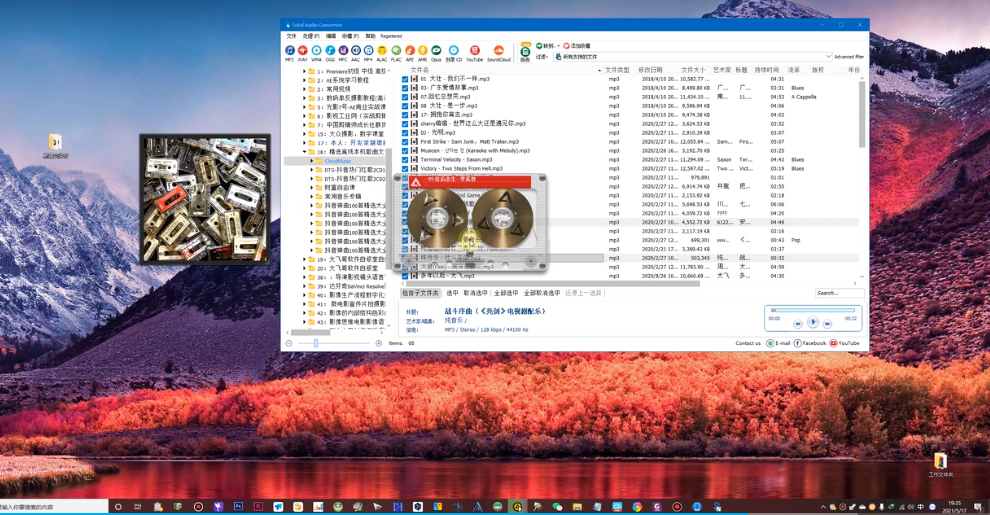The width and height of the screenshot is (990, 515).
Task: Choose the WAV conversion format icon
Action: 303,51
